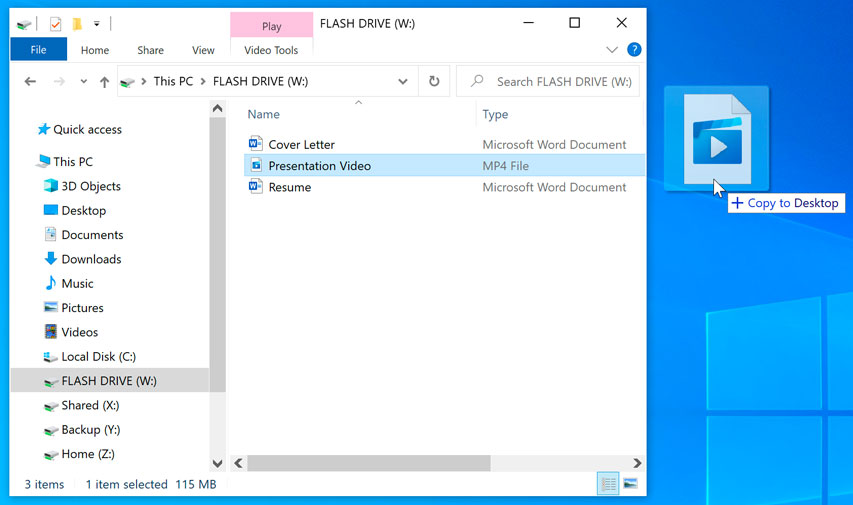Click the Downloads blue arrow icon
853x505 pixels.
tap(51, 258)
